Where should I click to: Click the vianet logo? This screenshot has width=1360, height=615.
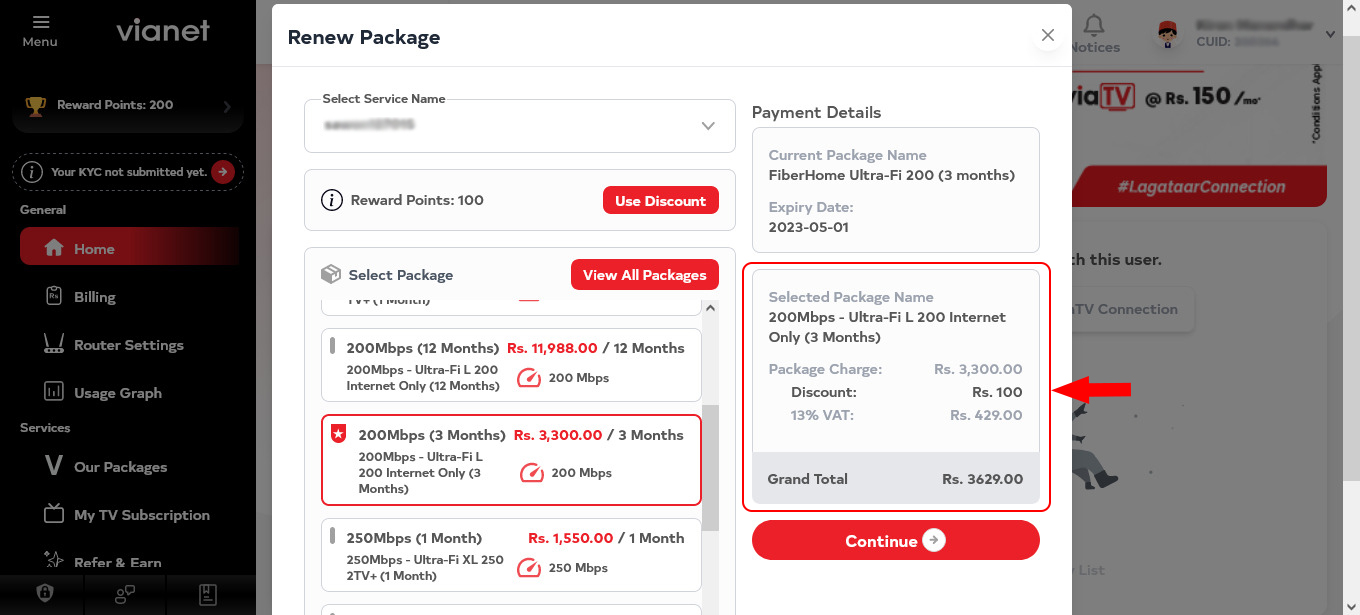point(162,31)
